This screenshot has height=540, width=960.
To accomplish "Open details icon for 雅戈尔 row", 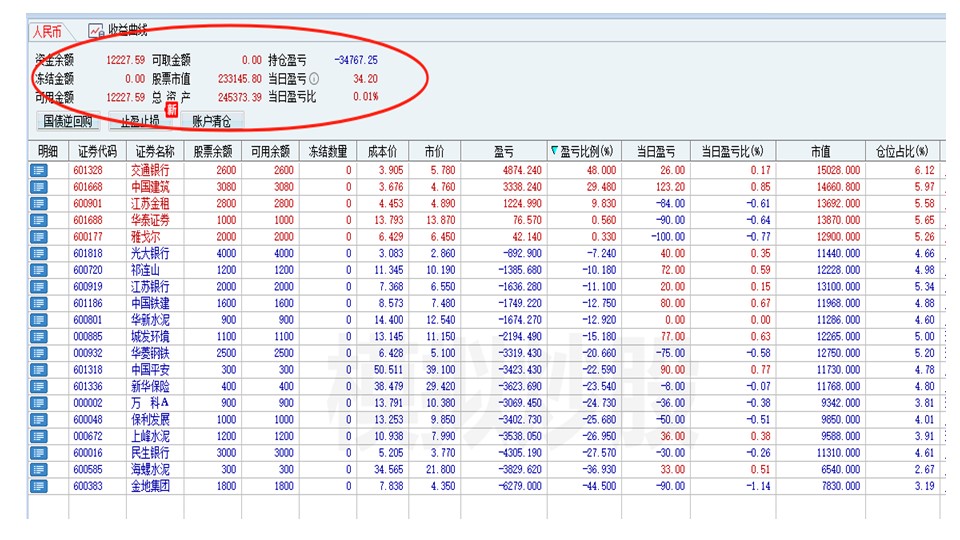I will pyautogui.click(x=39, y=236).
